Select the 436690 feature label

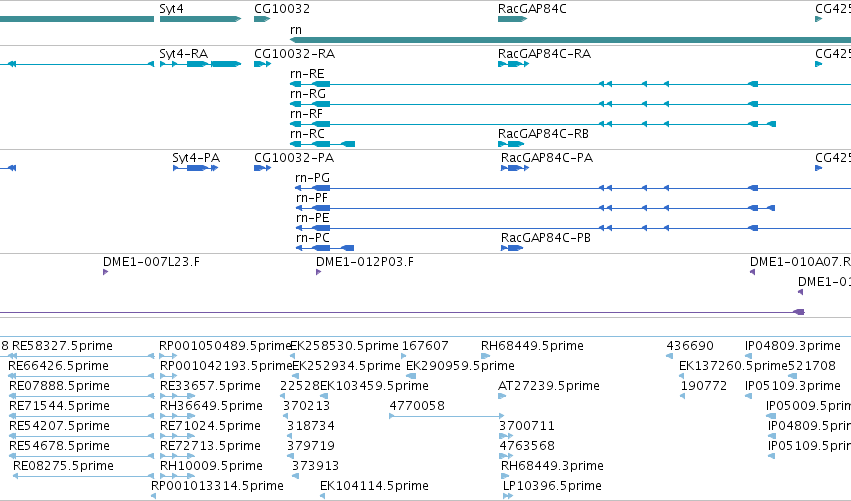[x=690, y=346]
